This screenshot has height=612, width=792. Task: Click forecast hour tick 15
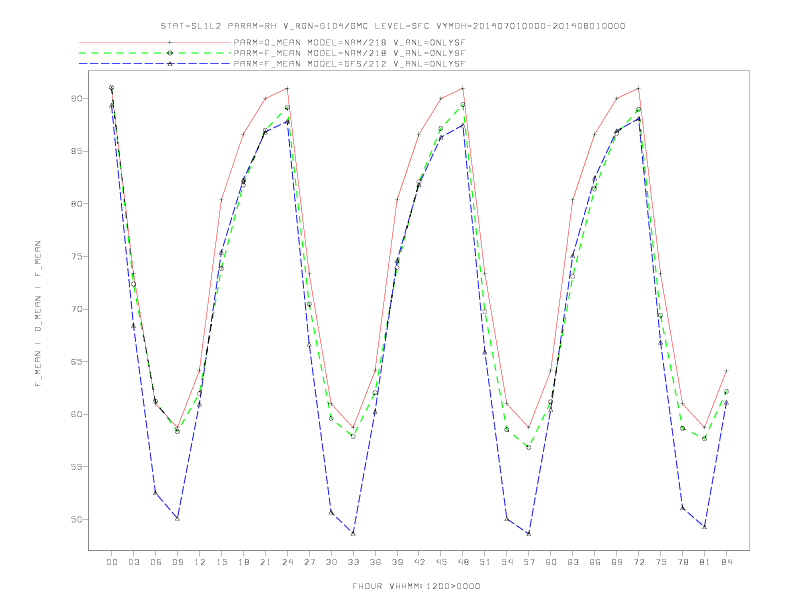(x=221, y=562)
